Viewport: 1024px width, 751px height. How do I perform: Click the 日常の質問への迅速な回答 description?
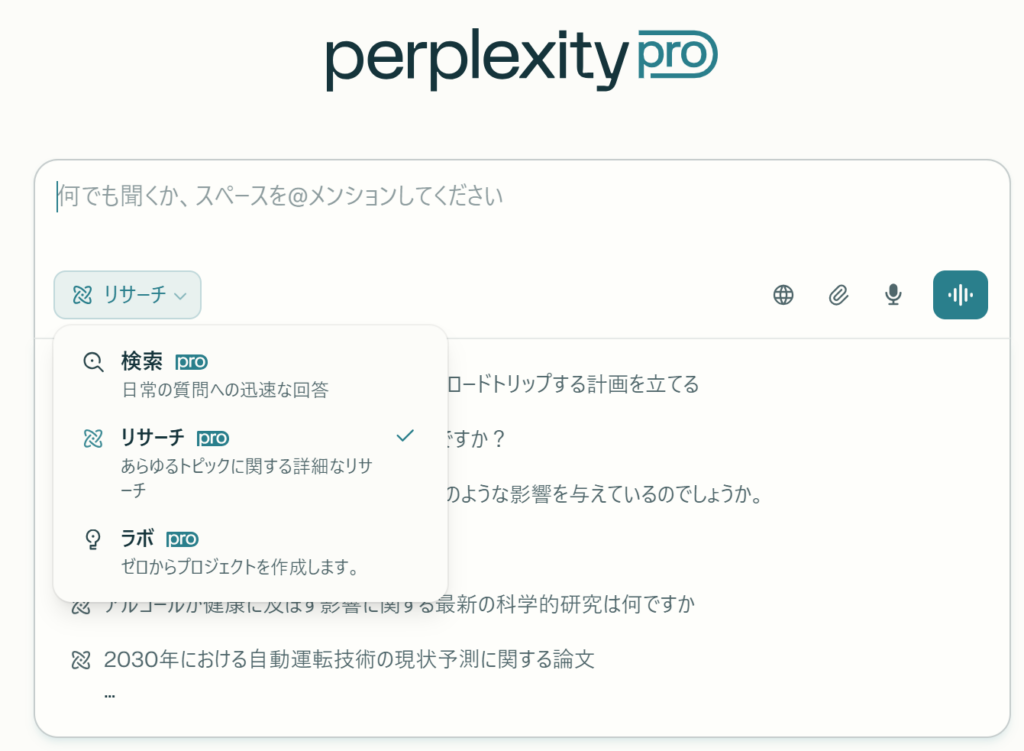tap(225, 390)
